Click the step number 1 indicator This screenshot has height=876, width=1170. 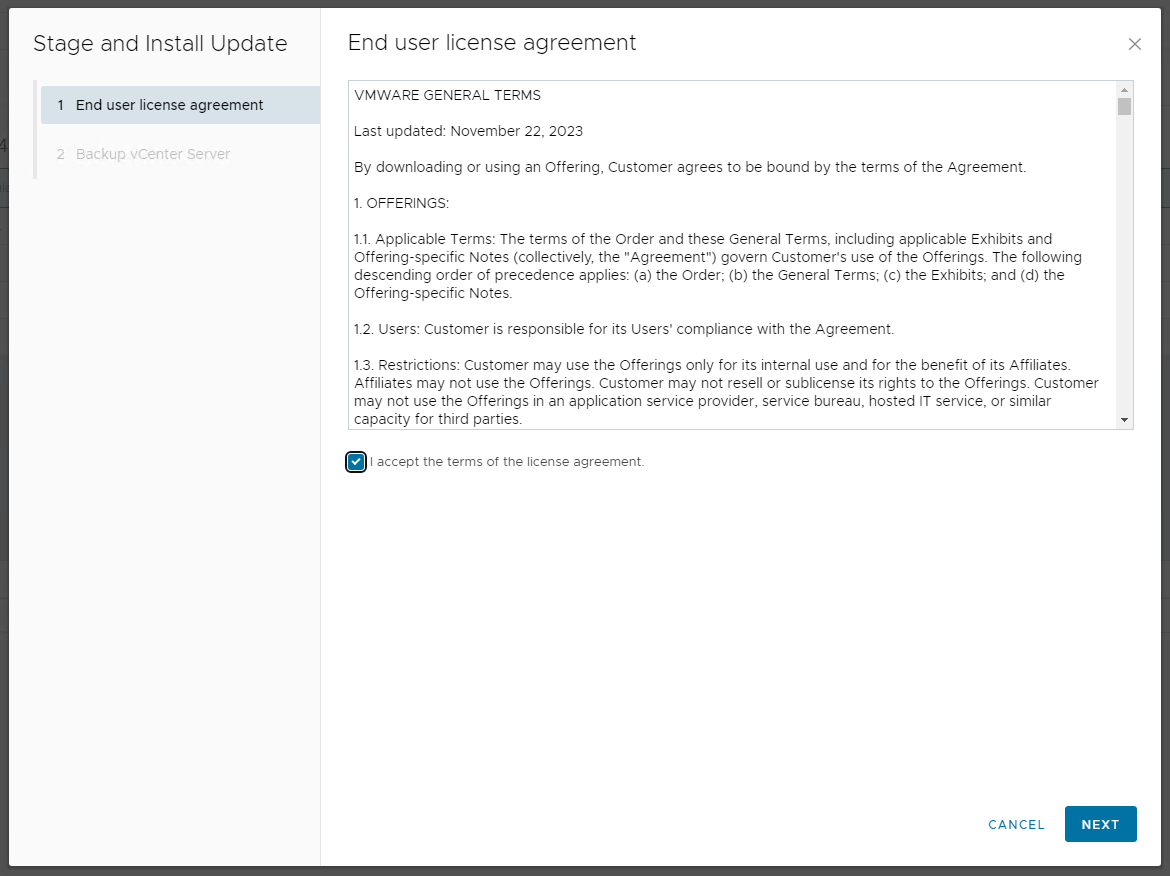[62, 104]
